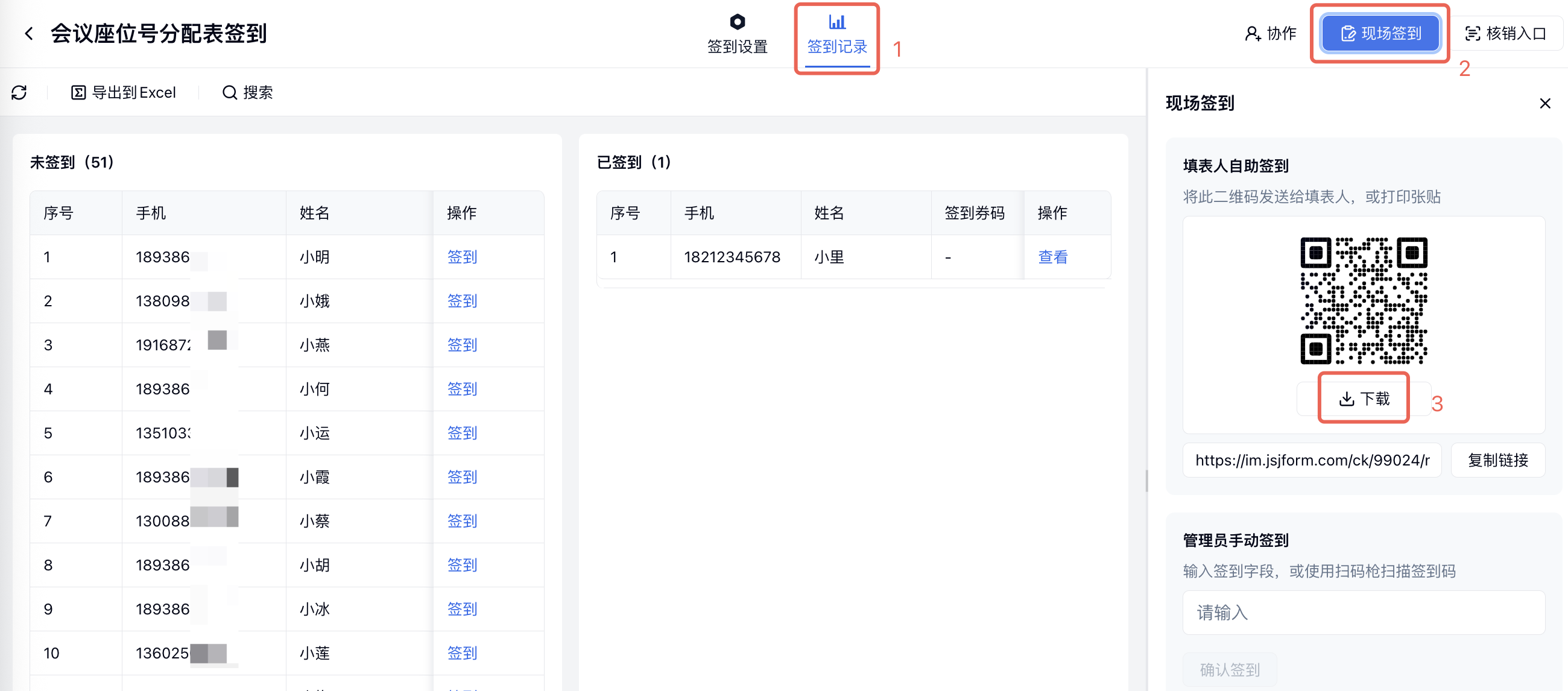The width and height of the screenshot is (1568, 691).
Task: Refresh the check-in records list
Action: pyautogui.click(x=19, y=92)
